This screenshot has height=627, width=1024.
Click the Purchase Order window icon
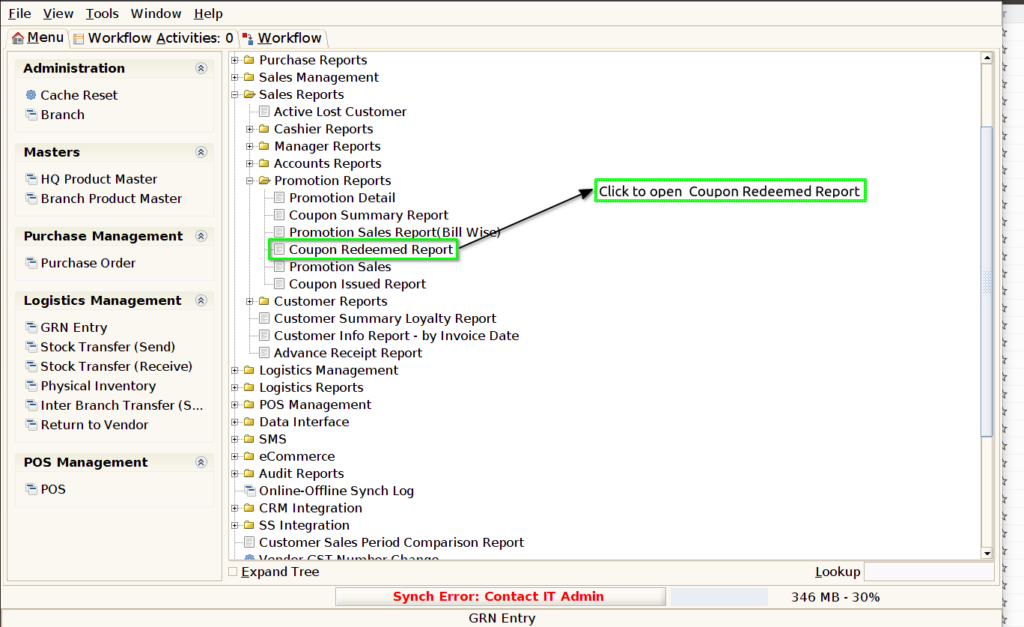tap(31, 263)
